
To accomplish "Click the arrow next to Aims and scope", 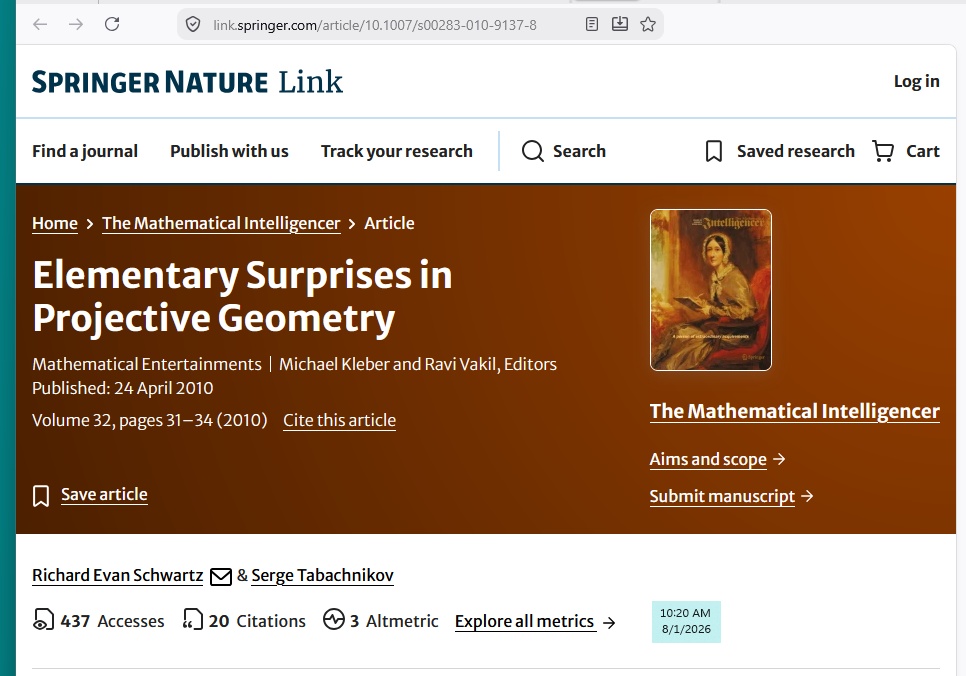I will tap(779, 459).
